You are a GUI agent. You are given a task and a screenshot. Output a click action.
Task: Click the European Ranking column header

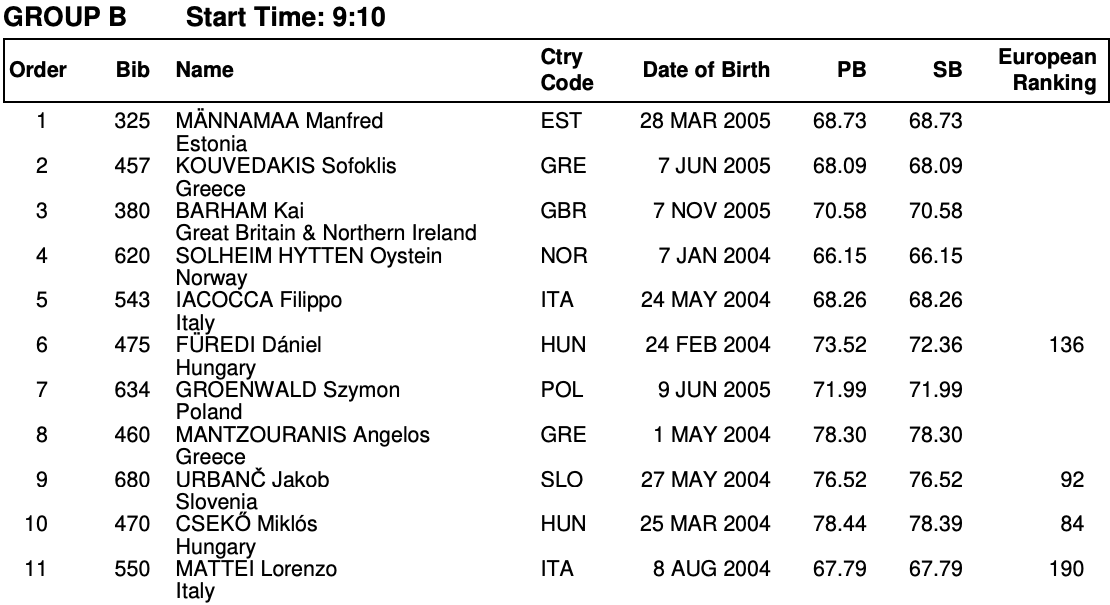point(1047,70)
